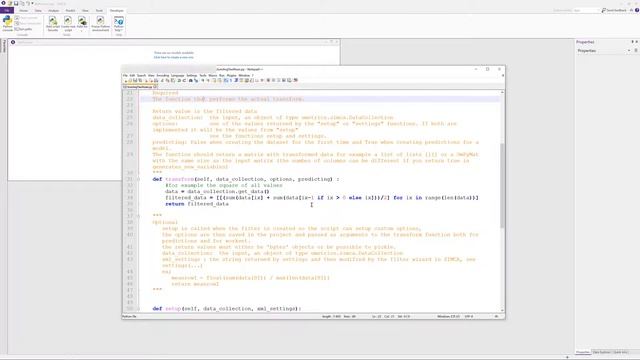This screenshot has width=640, height=360.
Task: Switch to the Tools ribbon tab
Action: 99,10
